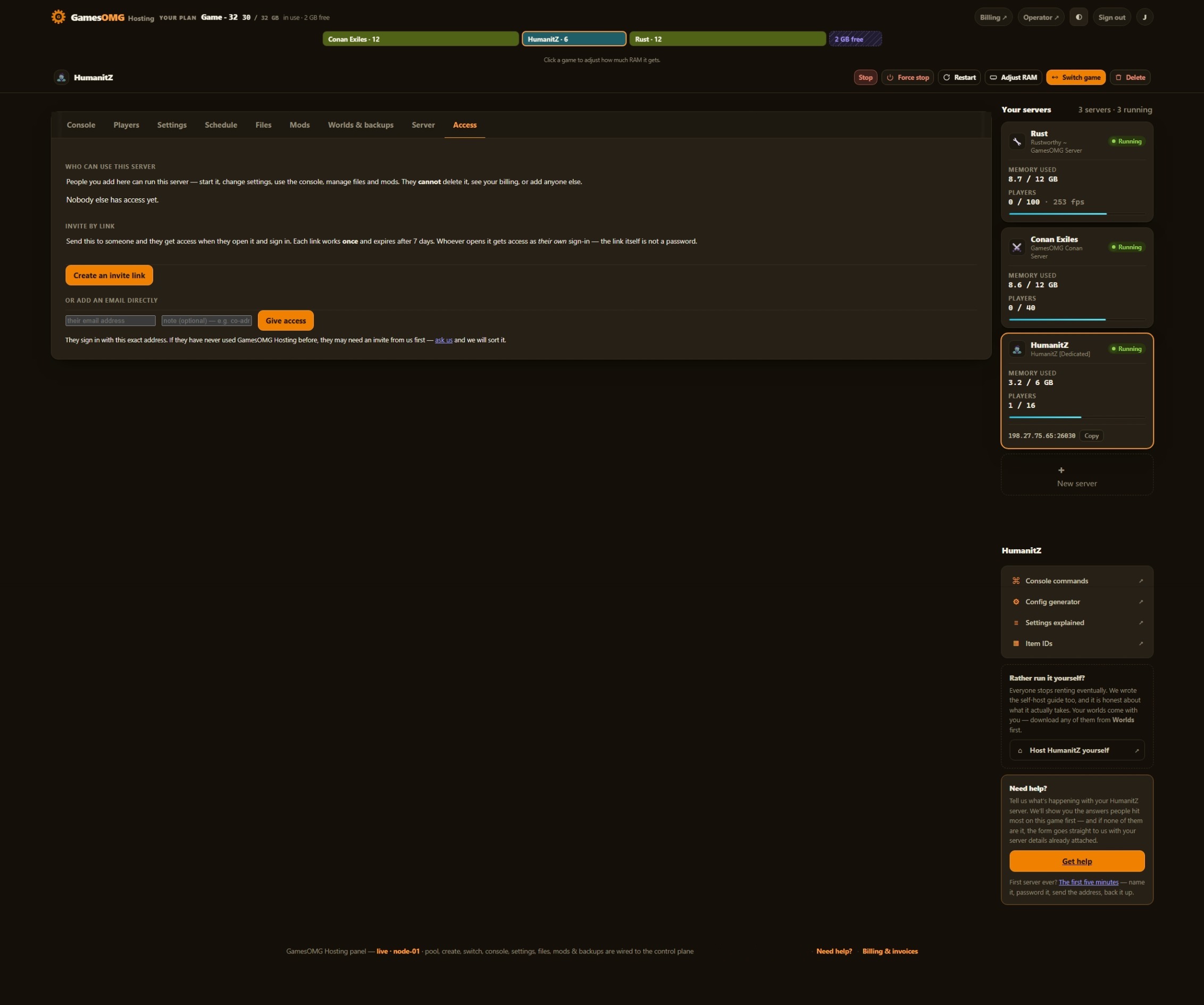Switch to the Console tab
This screenshot has height=1005, width=1204.
click(81, 125)
